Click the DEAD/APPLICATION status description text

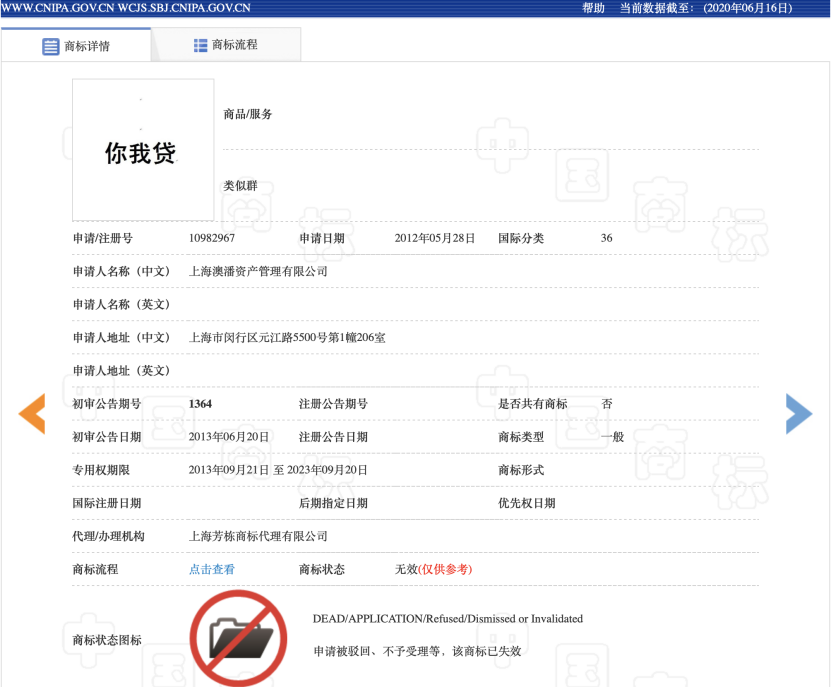[x=448, y=619]
